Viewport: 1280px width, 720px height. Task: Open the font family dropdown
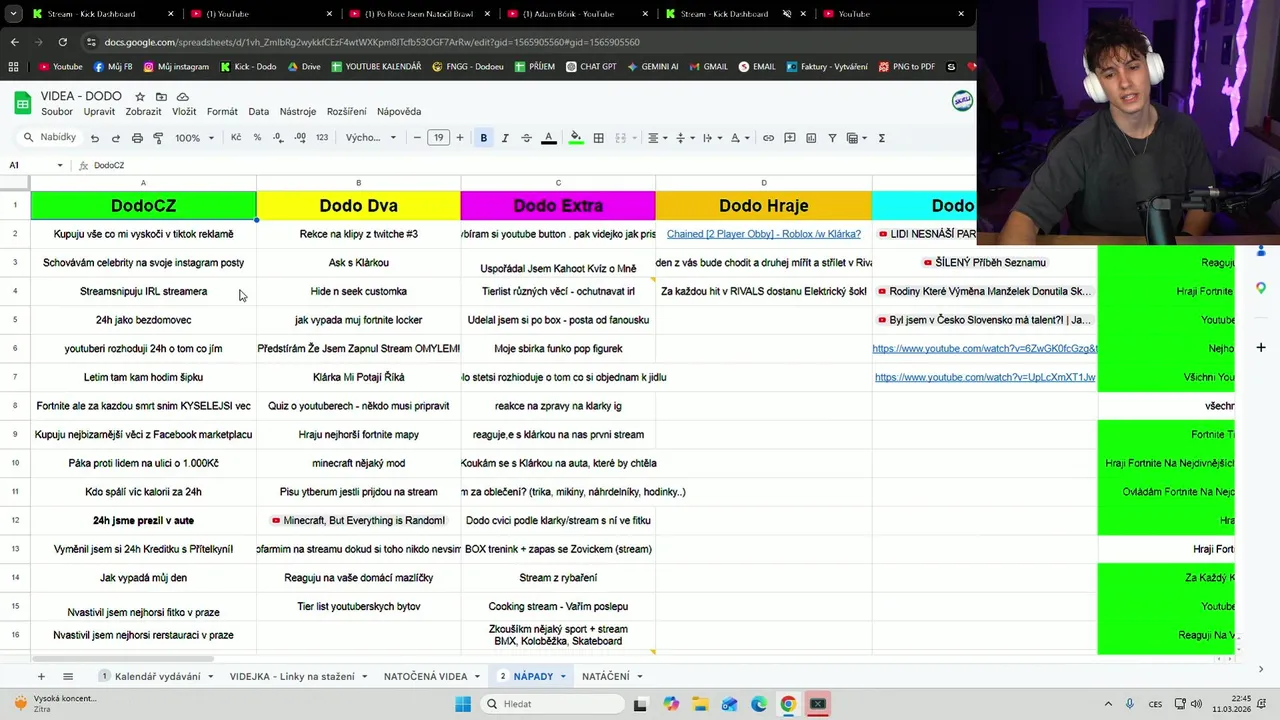click(371, 138)
